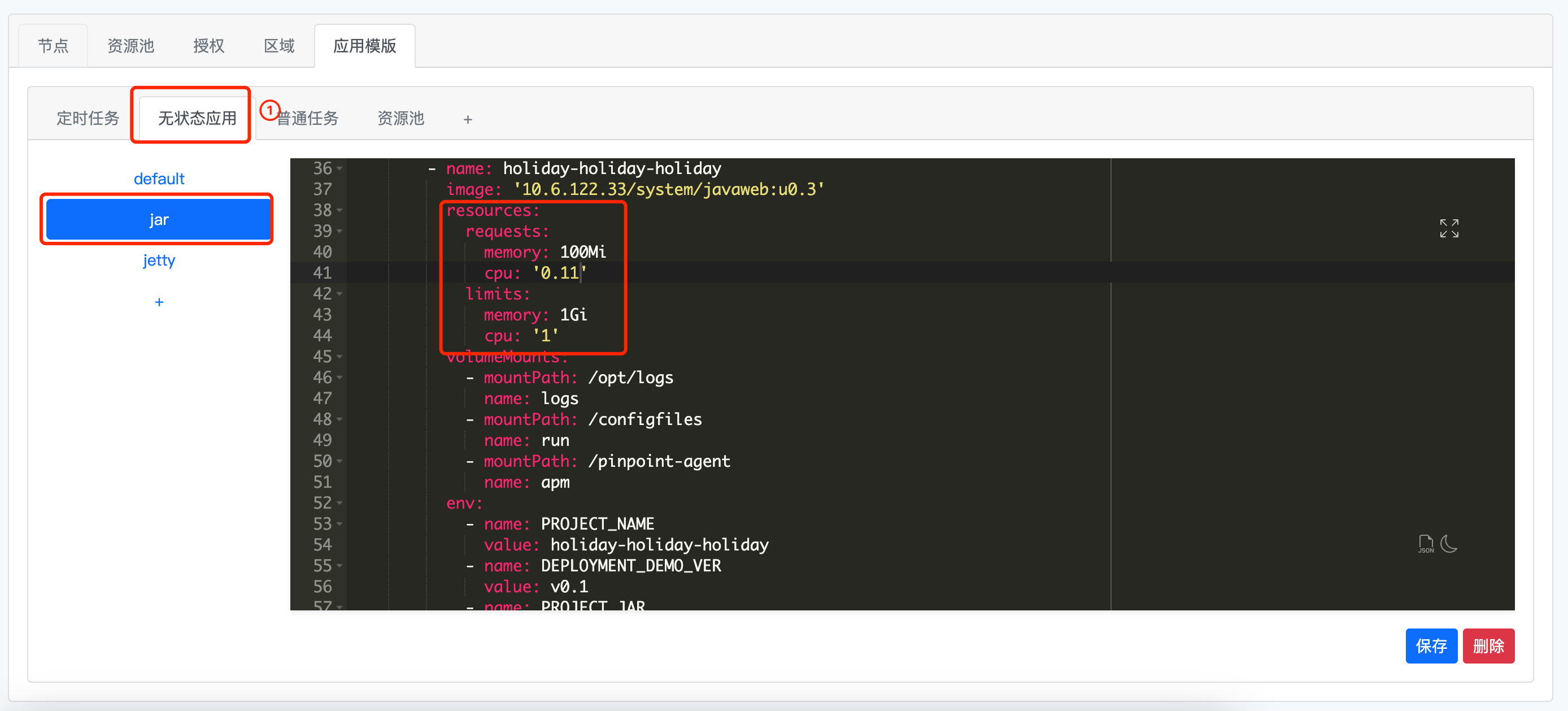Open the 普通任务 sub-tab

pos(307,118)
